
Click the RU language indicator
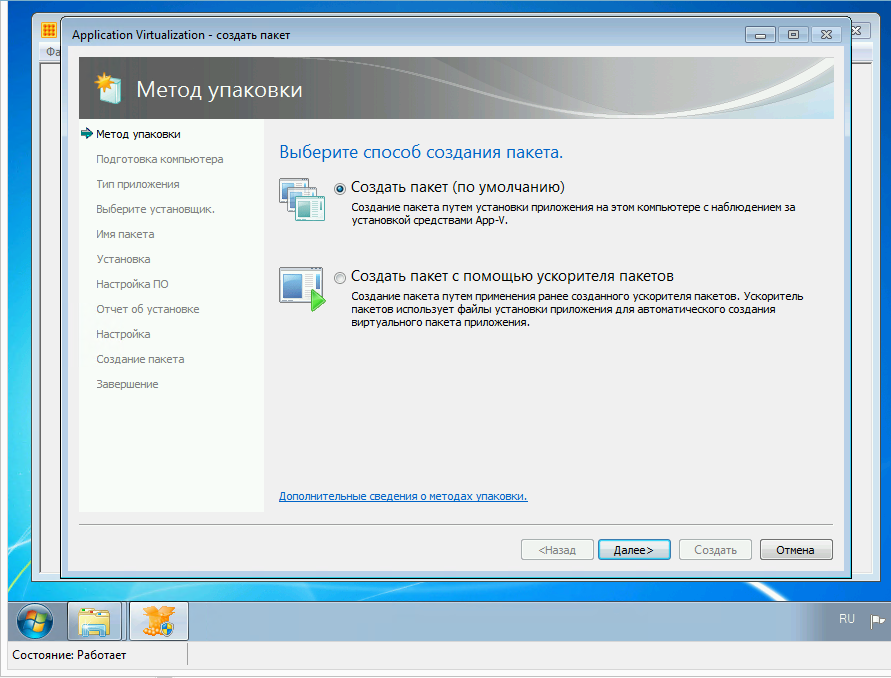(846, 620)
